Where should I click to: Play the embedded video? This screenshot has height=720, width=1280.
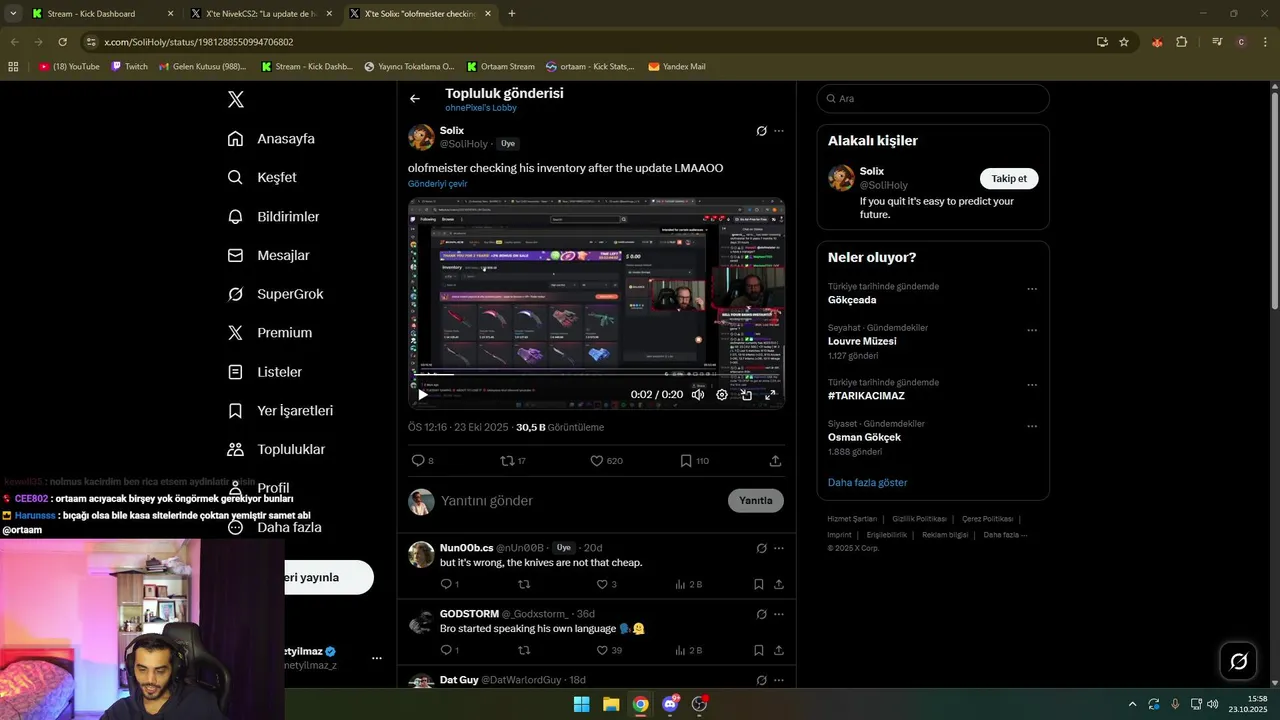pos(423,395)
